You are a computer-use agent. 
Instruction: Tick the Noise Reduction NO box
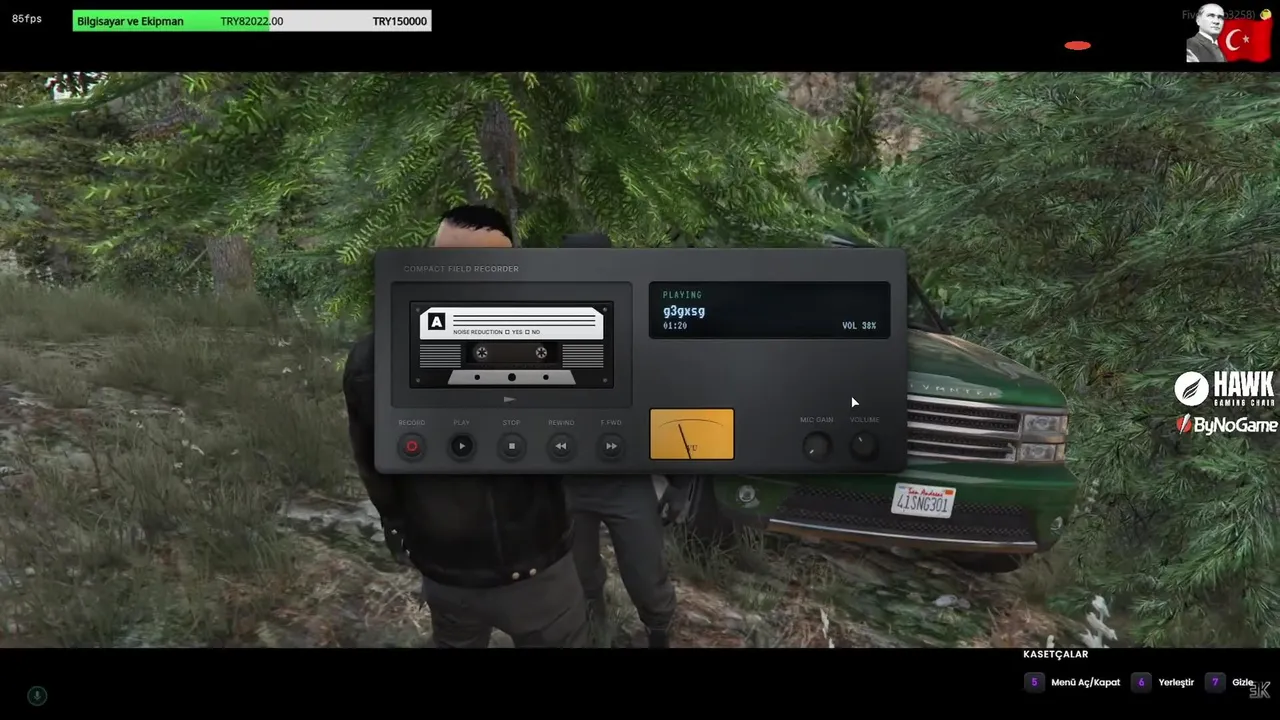click(526, 332)
